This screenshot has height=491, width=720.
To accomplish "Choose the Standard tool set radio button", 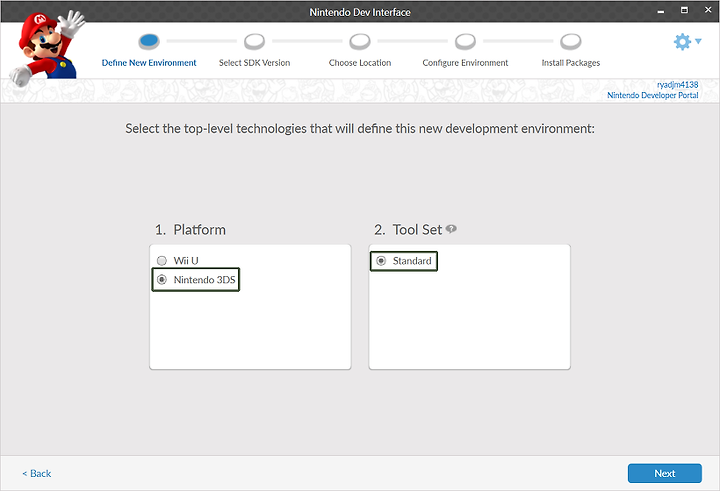I will point(381,261).
